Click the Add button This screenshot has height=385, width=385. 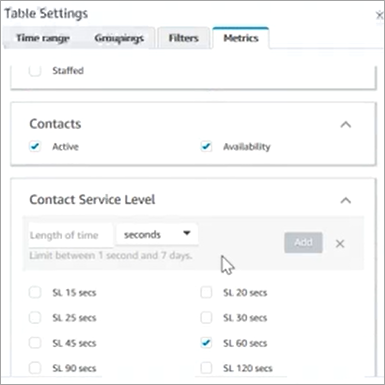pyautogui.click(x=303, y=242)
